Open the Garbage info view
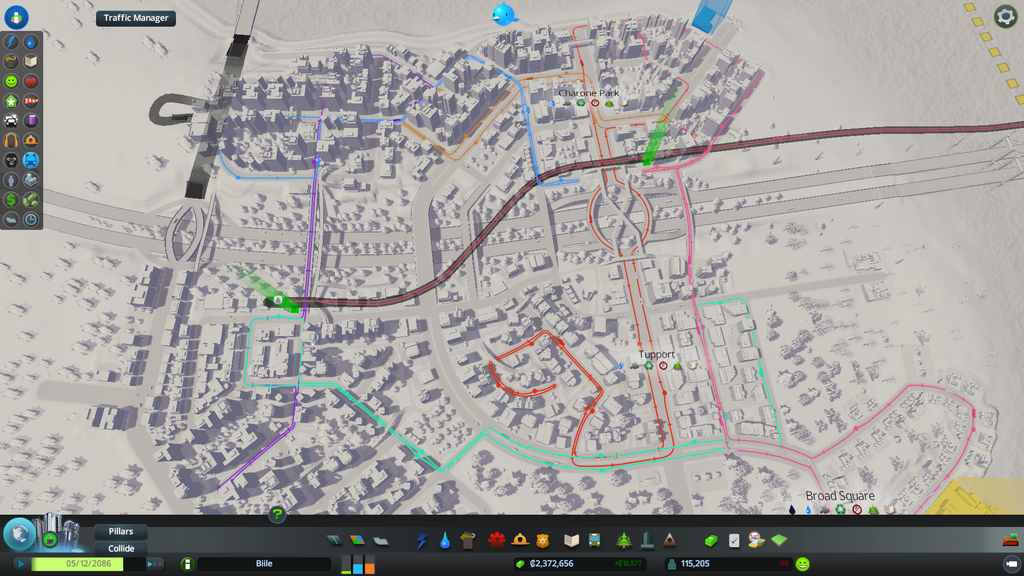This screenshot has width=1024, height=576. click(x=11, y=61)
